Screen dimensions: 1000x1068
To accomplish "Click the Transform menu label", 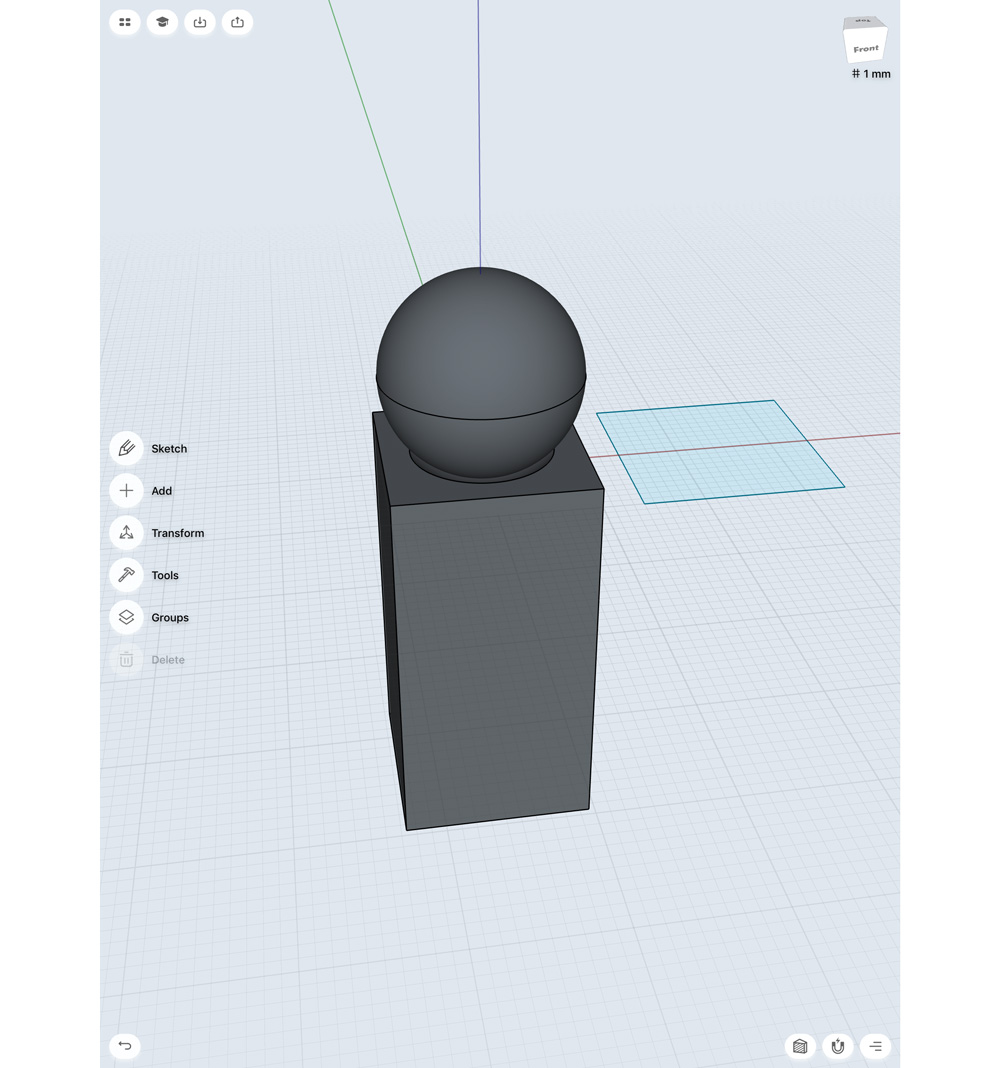I will [x=178, y=533].
